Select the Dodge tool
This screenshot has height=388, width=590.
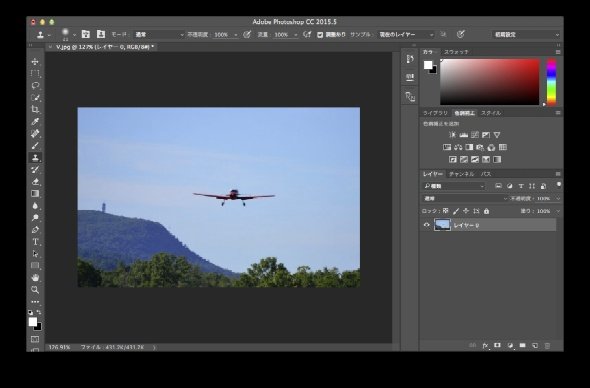tap(35, 218)
